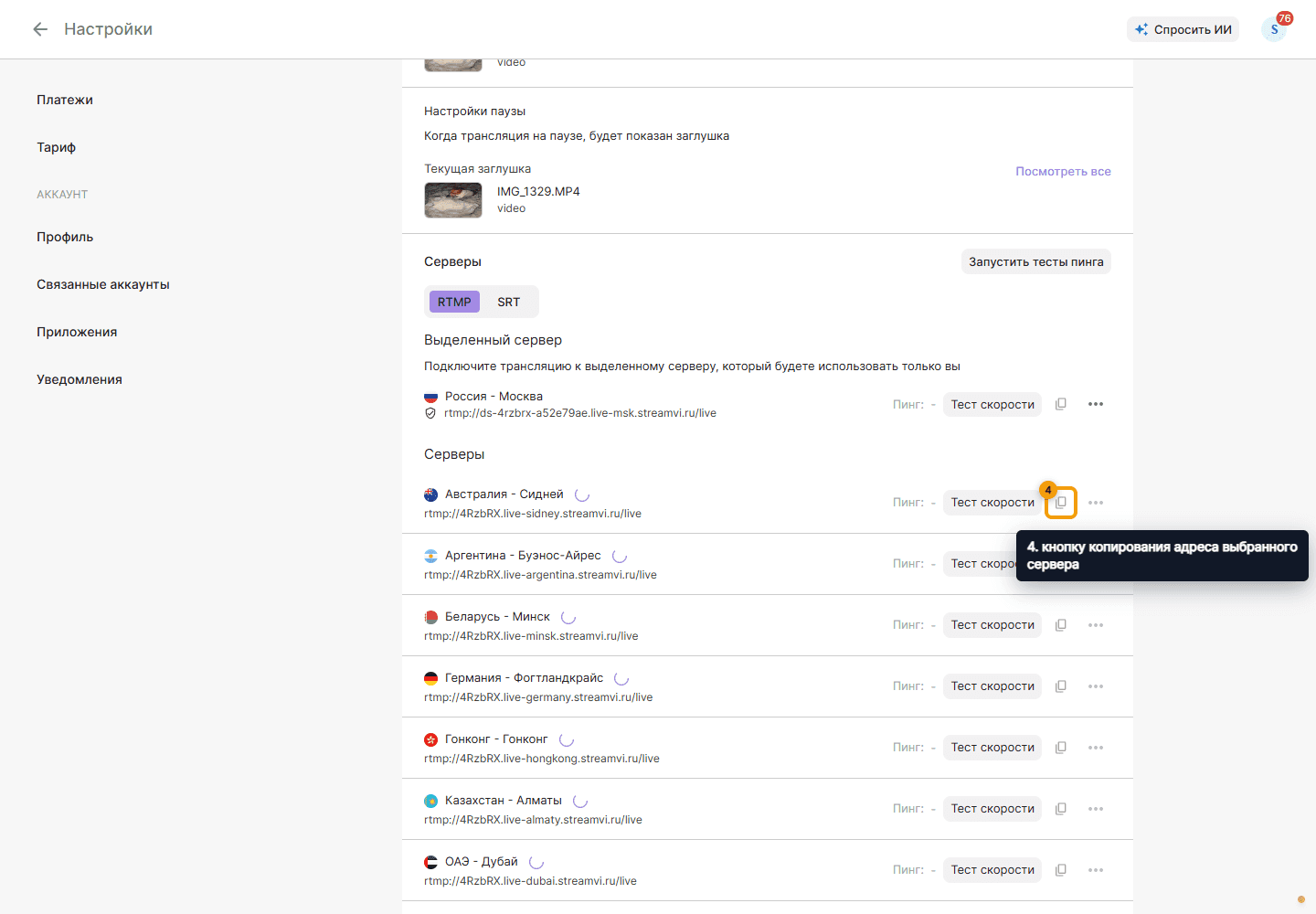Copy the UAE Dubai server address

click(1061, 870)
